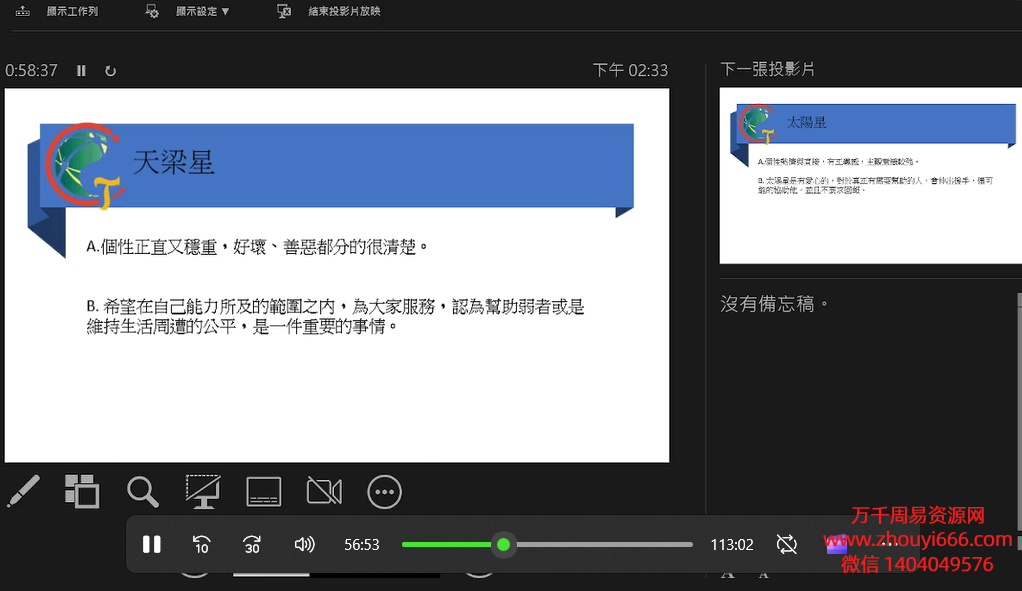Mute the video volume

point(304,544)
